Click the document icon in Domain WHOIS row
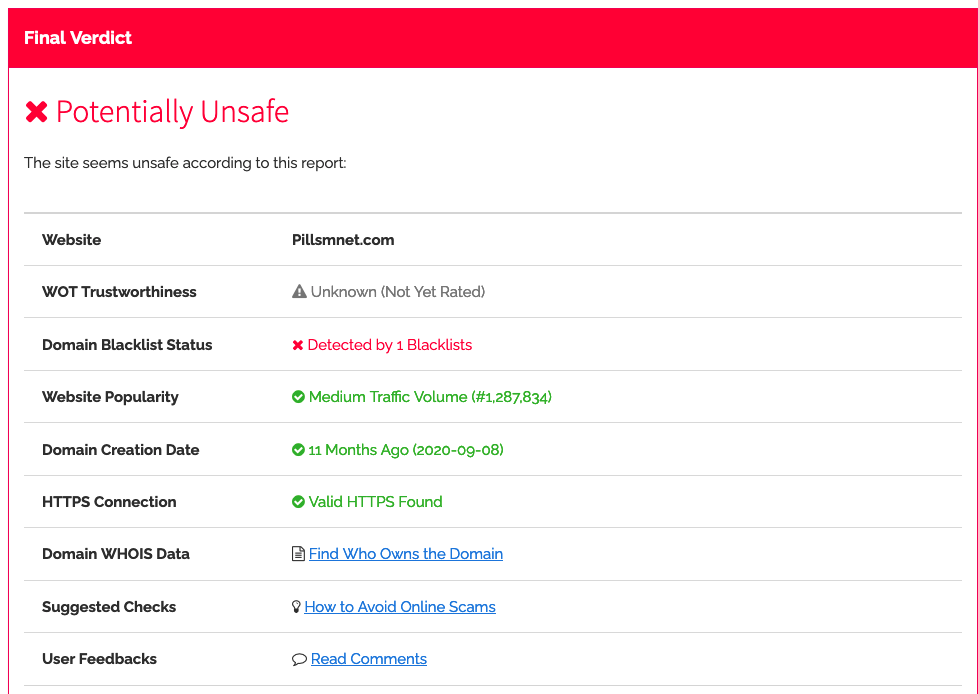The width and height of the screenshot is (978, 694). tap(298, 554)
